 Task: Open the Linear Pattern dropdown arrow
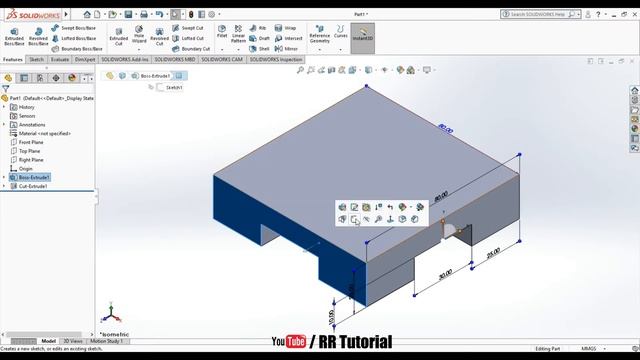tap(238, 50)
